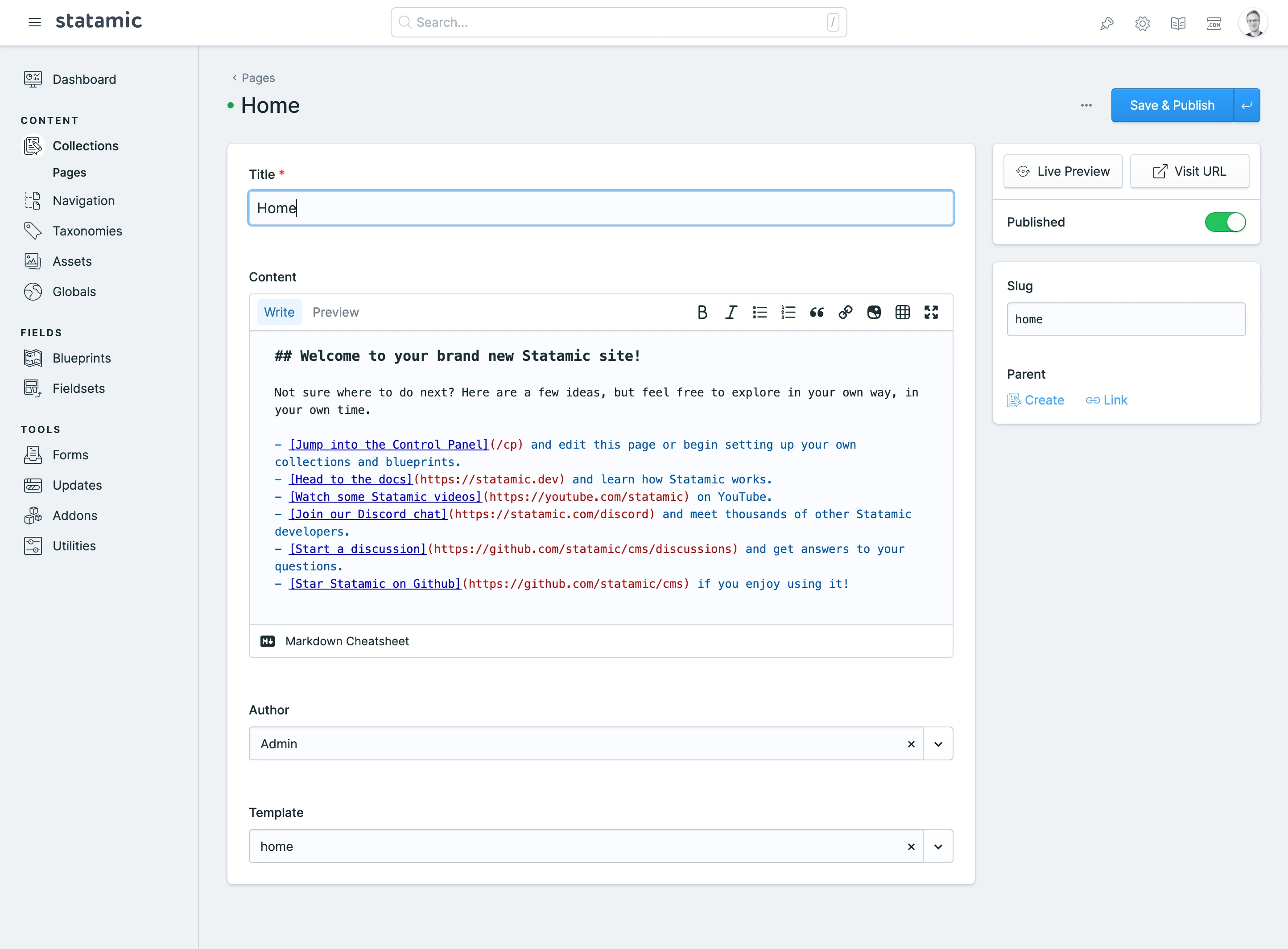
Task: Clear the Admin author selection
Action: click(x=911, y=744)
